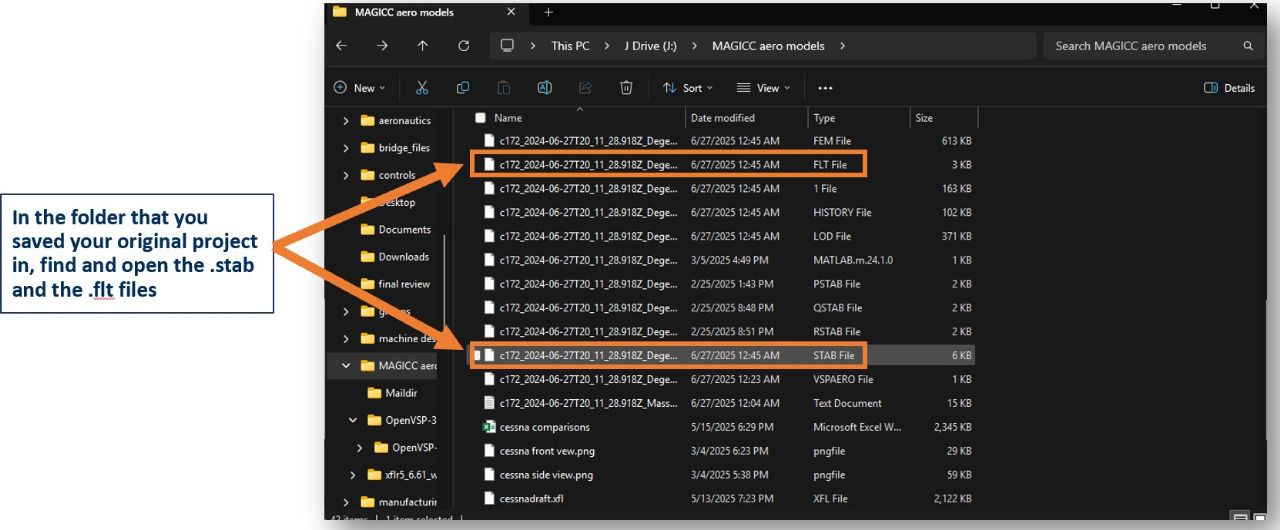Image resolution: width=1280 pixels, height=530 pixels.
Task: Expand the aeronautics folder in tree
Action: tap(346, 121)
